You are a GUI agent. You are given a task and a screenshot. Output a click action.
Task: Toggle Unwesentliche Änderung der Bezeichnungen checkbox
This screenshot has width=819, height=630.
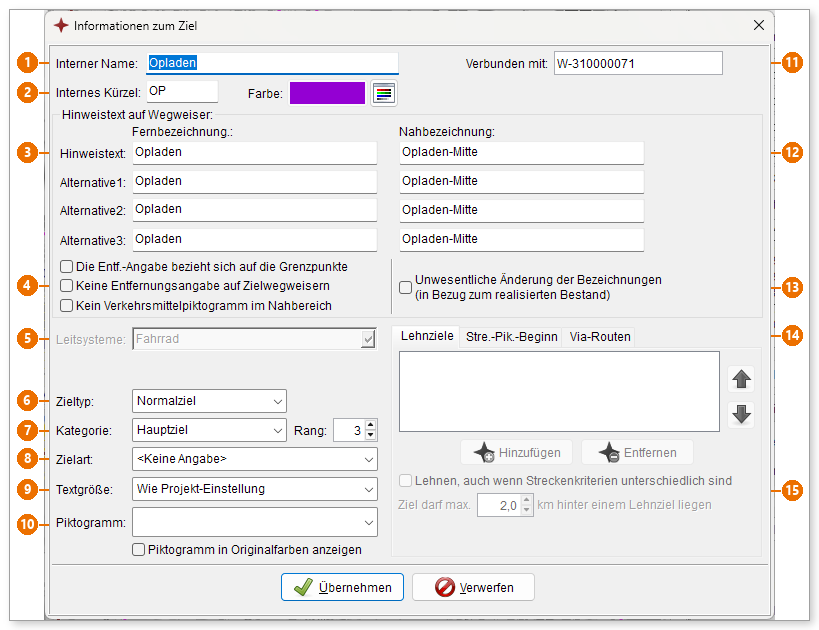click(x=405, y=287)
